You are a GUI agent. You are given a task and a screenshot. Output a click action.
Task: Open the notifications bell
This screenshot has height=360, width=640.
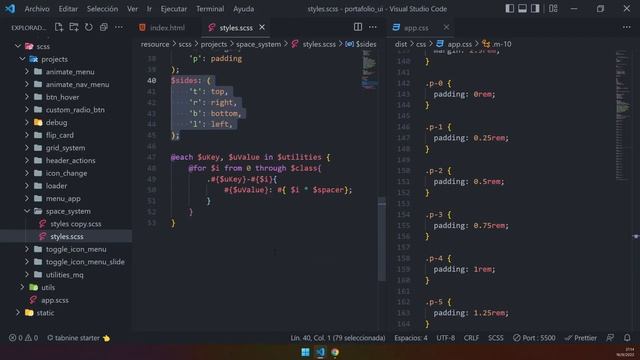pos(627,338)
